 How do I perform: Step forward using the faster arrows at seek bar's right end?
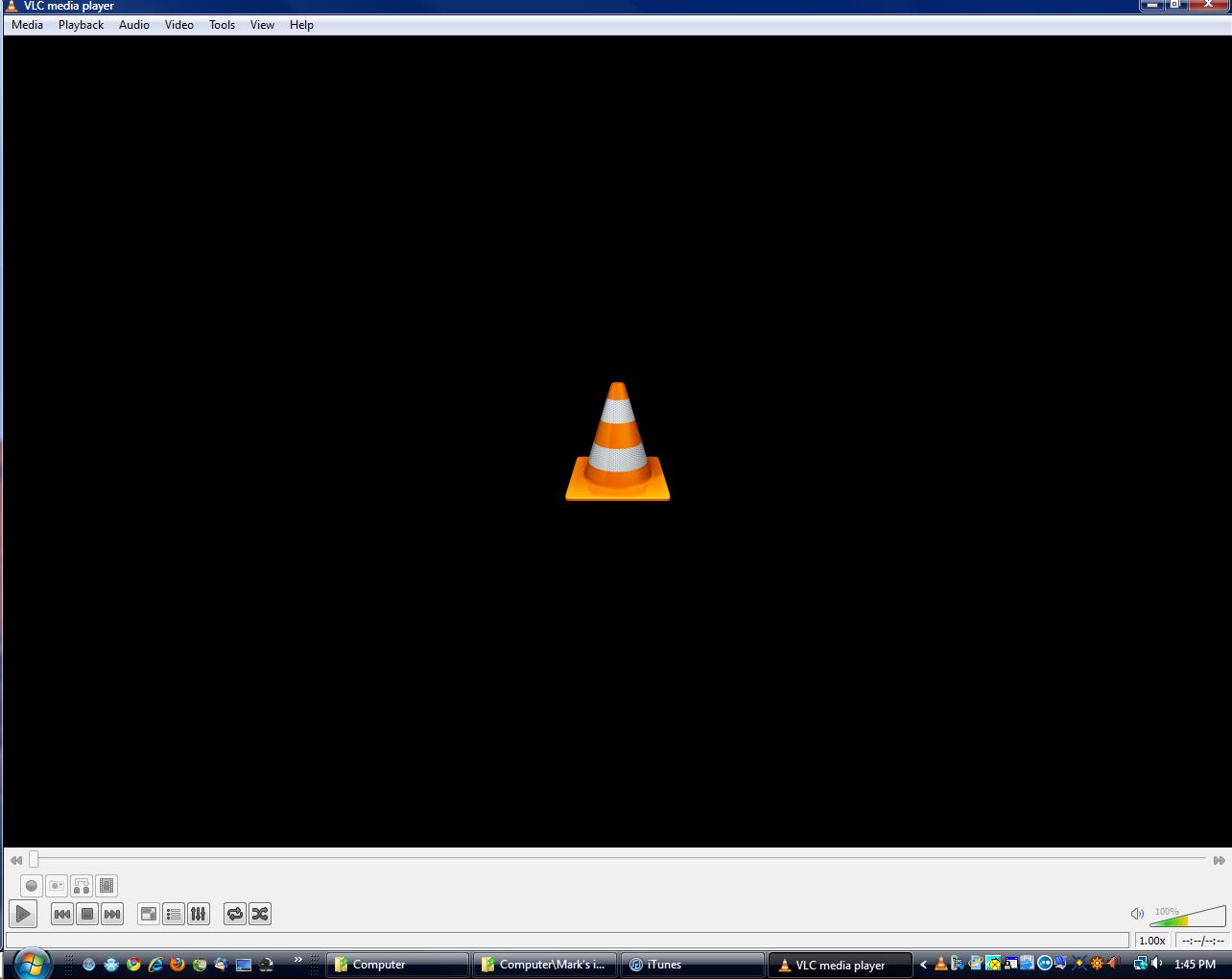click(1220, 860)
